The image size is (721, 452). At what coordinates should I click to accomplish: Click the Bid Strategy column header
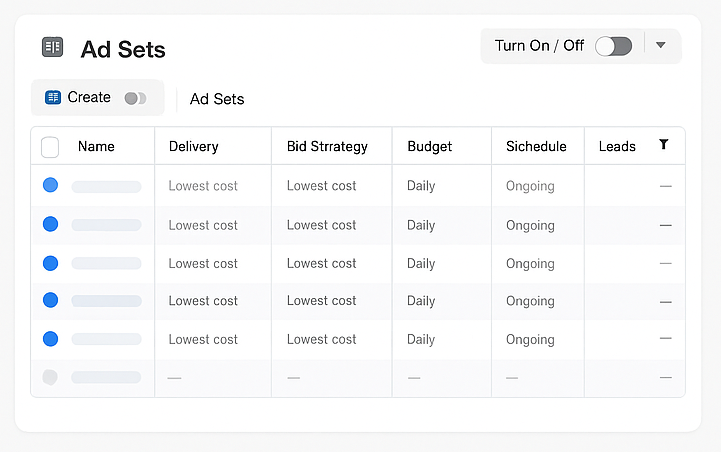pos(327,146)
